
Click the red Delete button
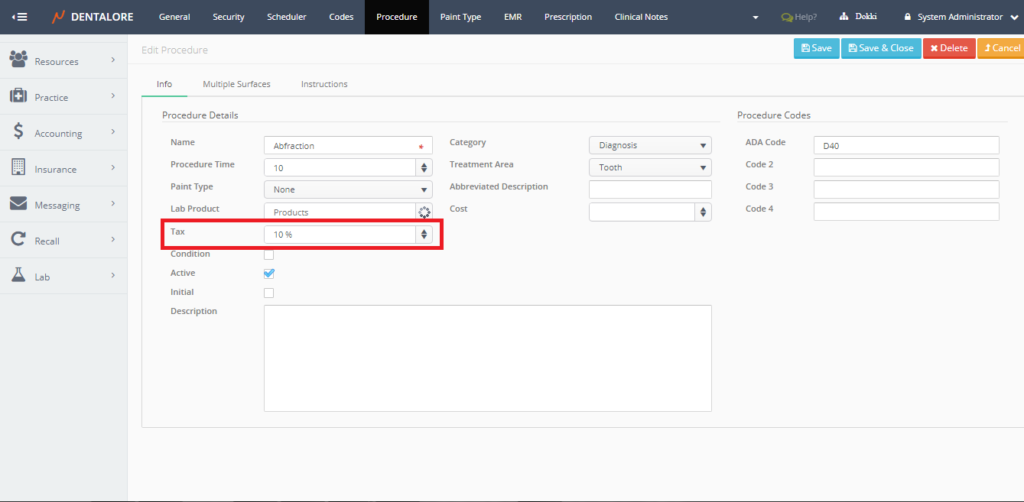coord(947,48)
